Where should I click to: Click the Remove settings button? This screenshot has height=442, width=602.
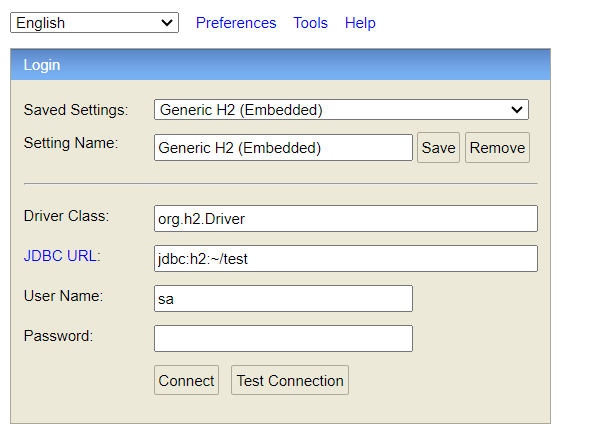pos(497,147)
